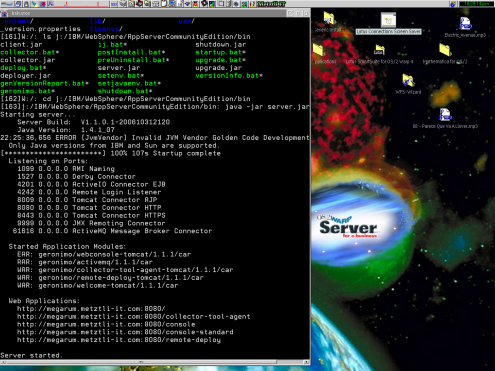This screenshot has width=495, height=371.
Task: Click the '1527 0.0.0.0 Derby Connector' line
Action: [x=76, y=177]
